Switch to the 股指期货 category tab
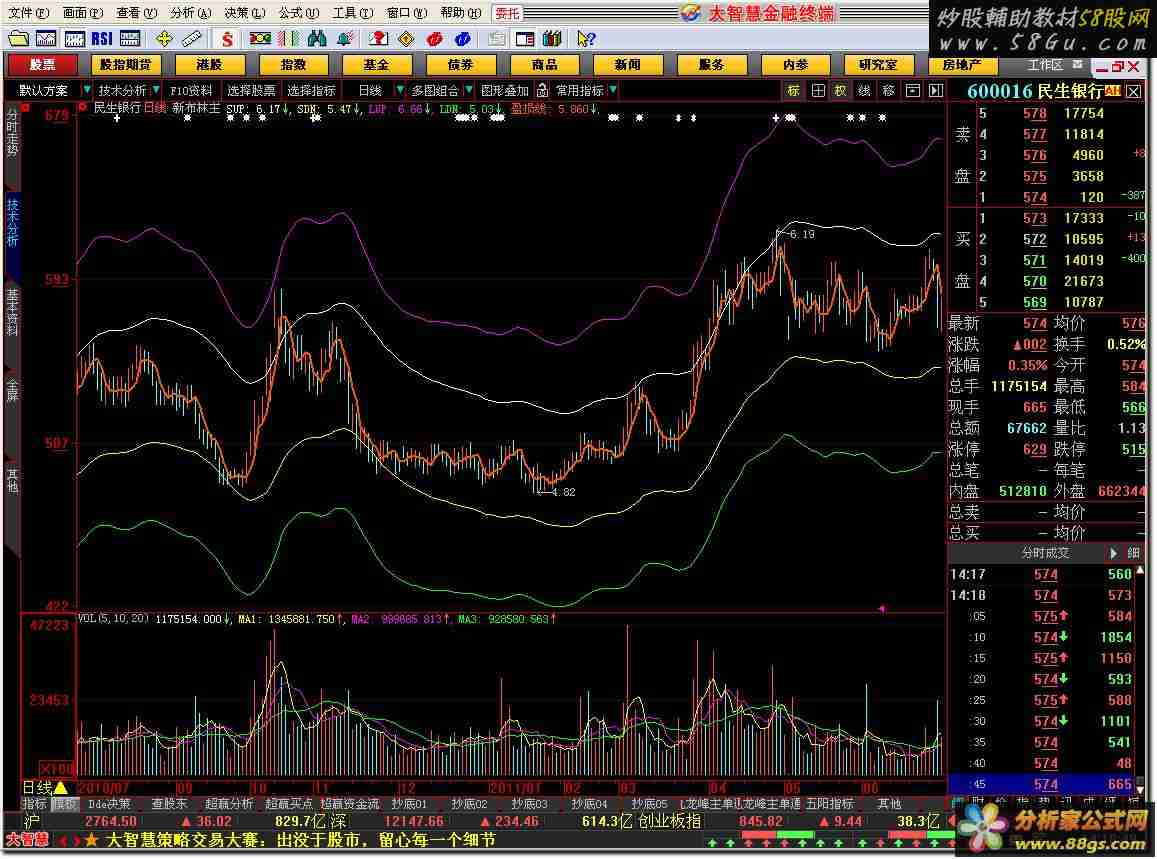Screen dimensions: 1157x859 pos(125,65)
